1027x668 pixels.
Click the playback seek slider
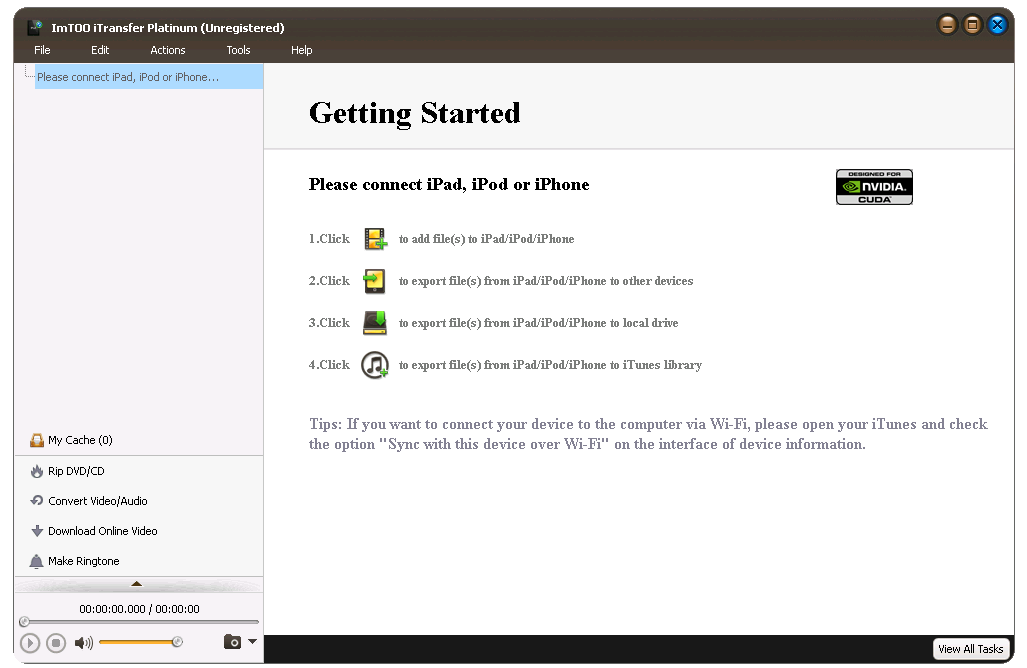click(140, 622)
